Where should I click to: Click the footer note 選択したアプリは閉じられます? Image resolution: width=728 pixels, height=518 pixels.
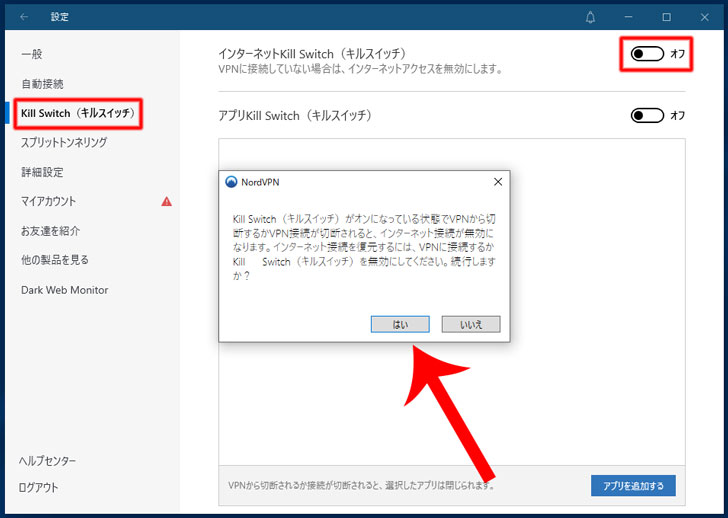[x=362, y=486]
